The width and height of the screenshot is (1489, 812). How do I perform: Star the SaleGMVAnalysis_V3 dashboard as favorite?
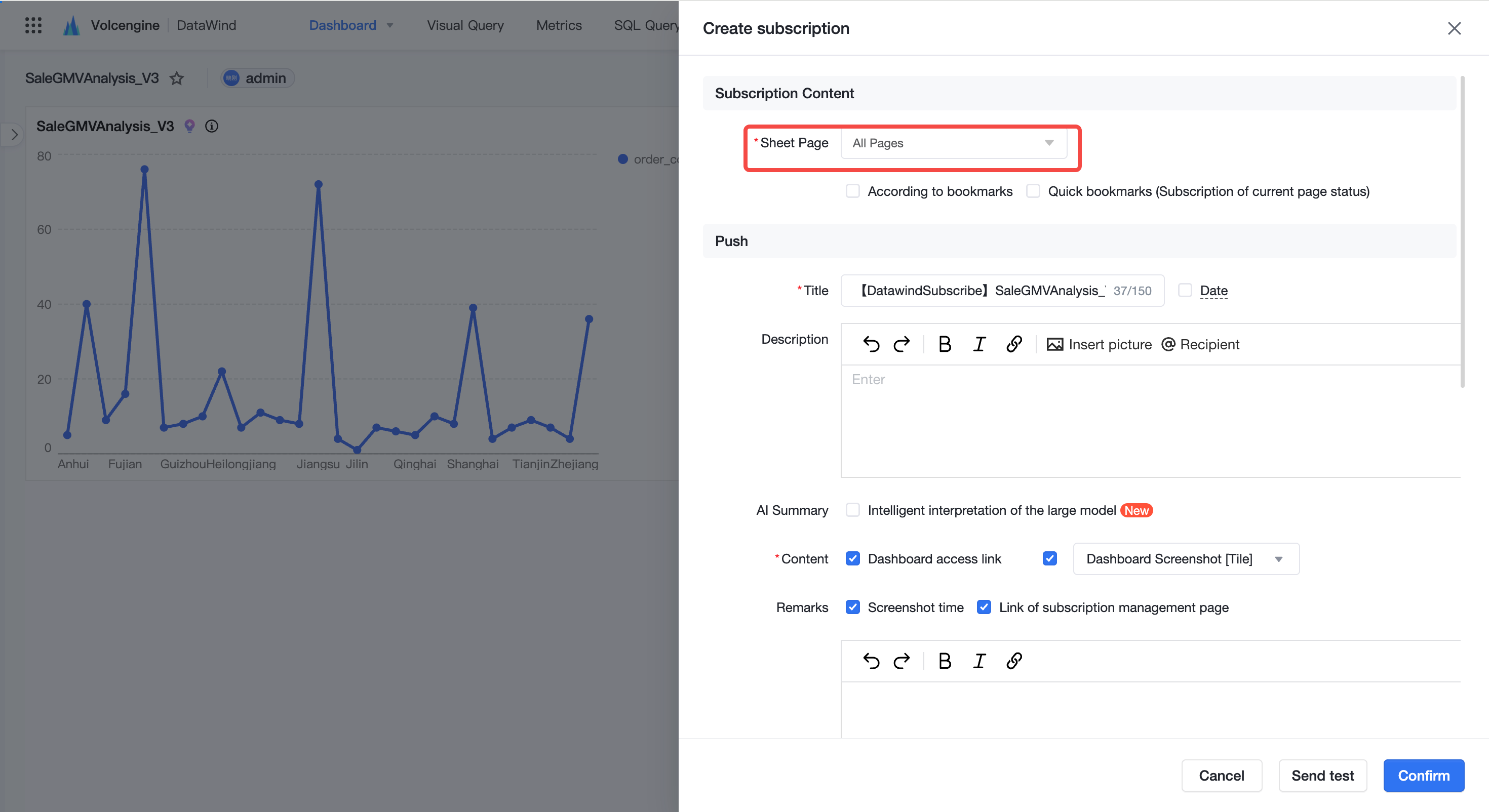click(x=177, y=78)
